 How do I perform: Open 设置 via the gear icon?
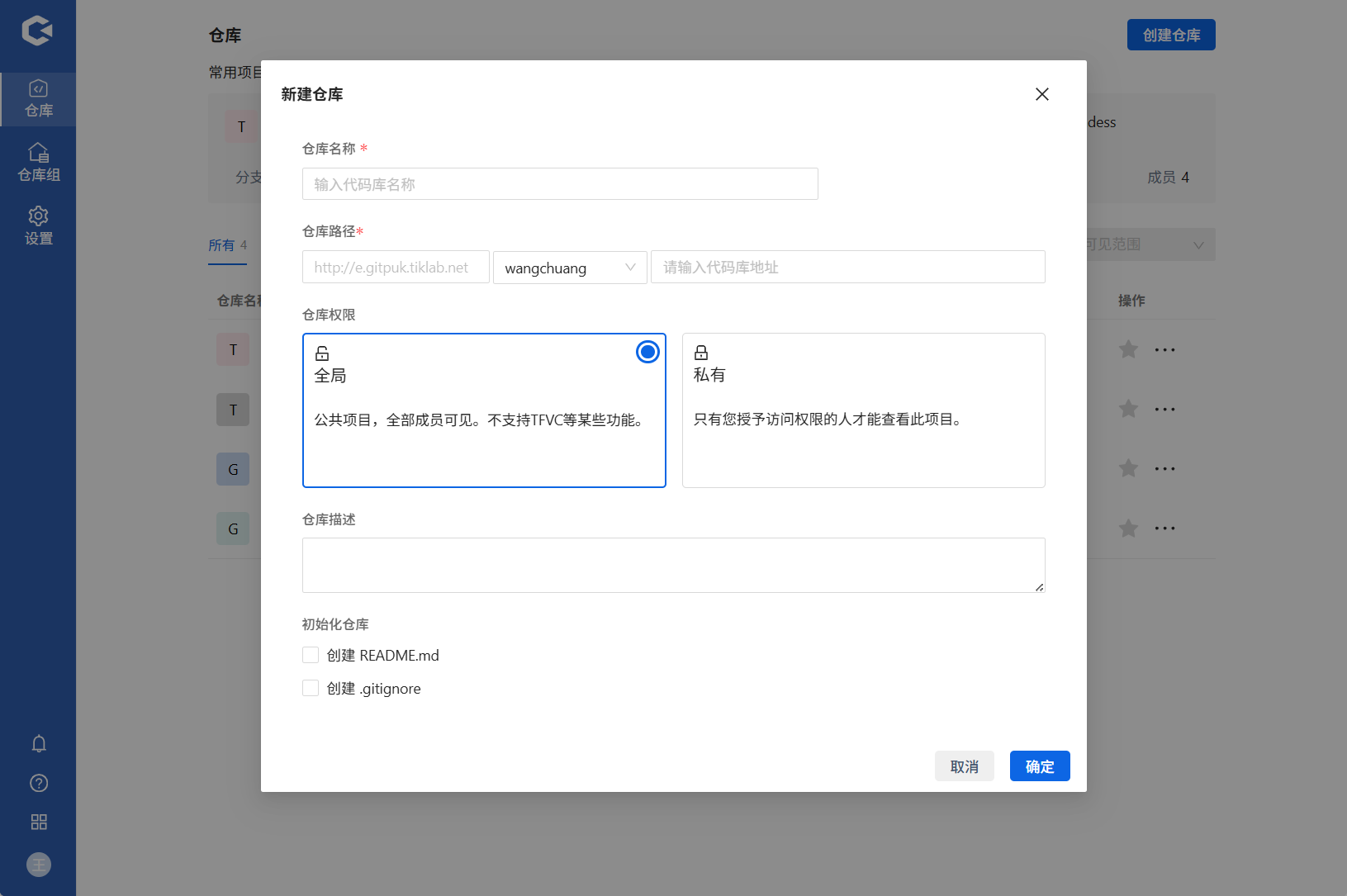(x=38, y=224)
